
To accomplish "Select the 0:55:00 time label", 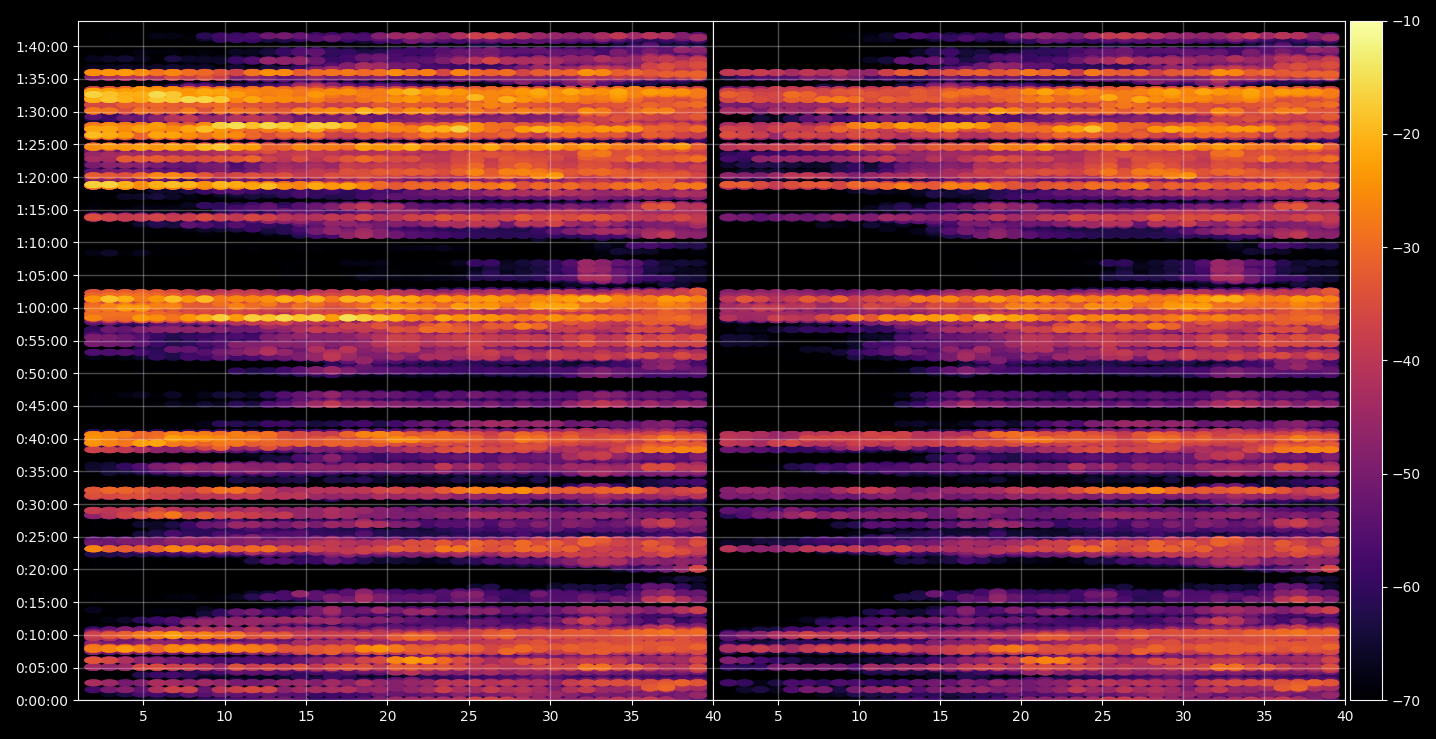I will (x=42, y=341).
